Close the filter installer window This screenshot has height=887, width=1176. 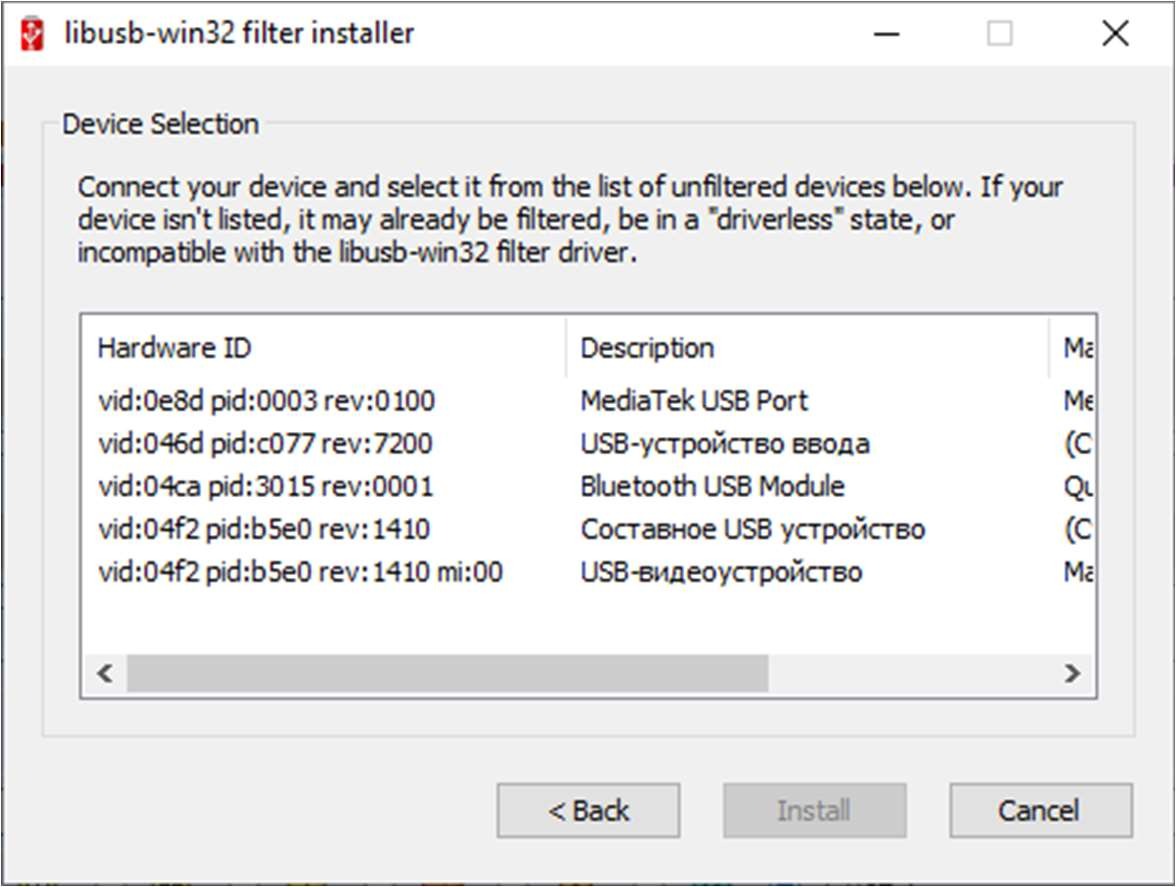[1115, 34]
